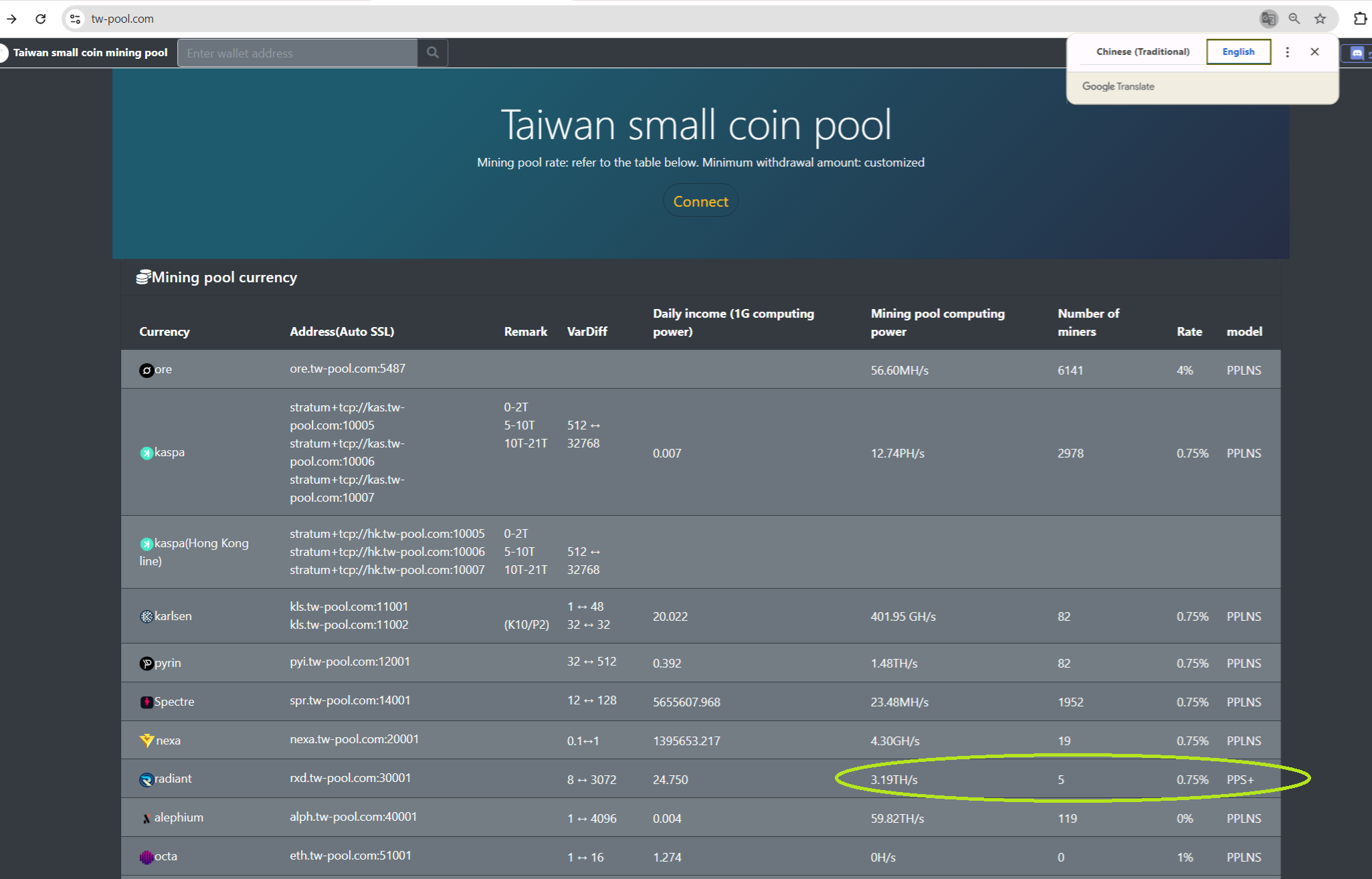Click the Google Translate label
The height and width of the screenshot is (879, 1372).
pos(1118,86)
